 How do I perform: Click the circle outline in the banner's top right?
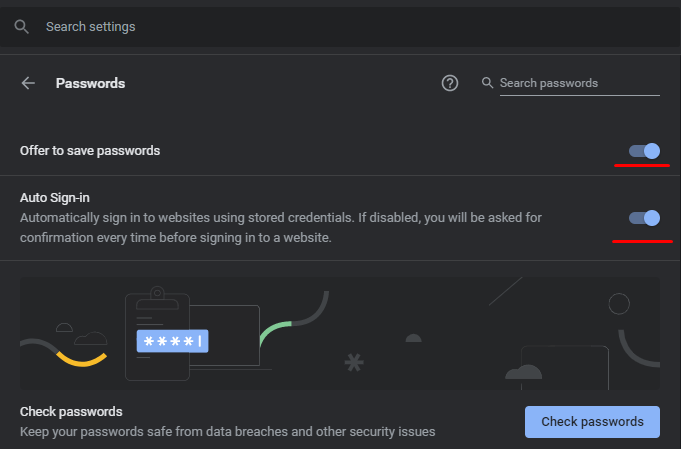tap(619, 304)
